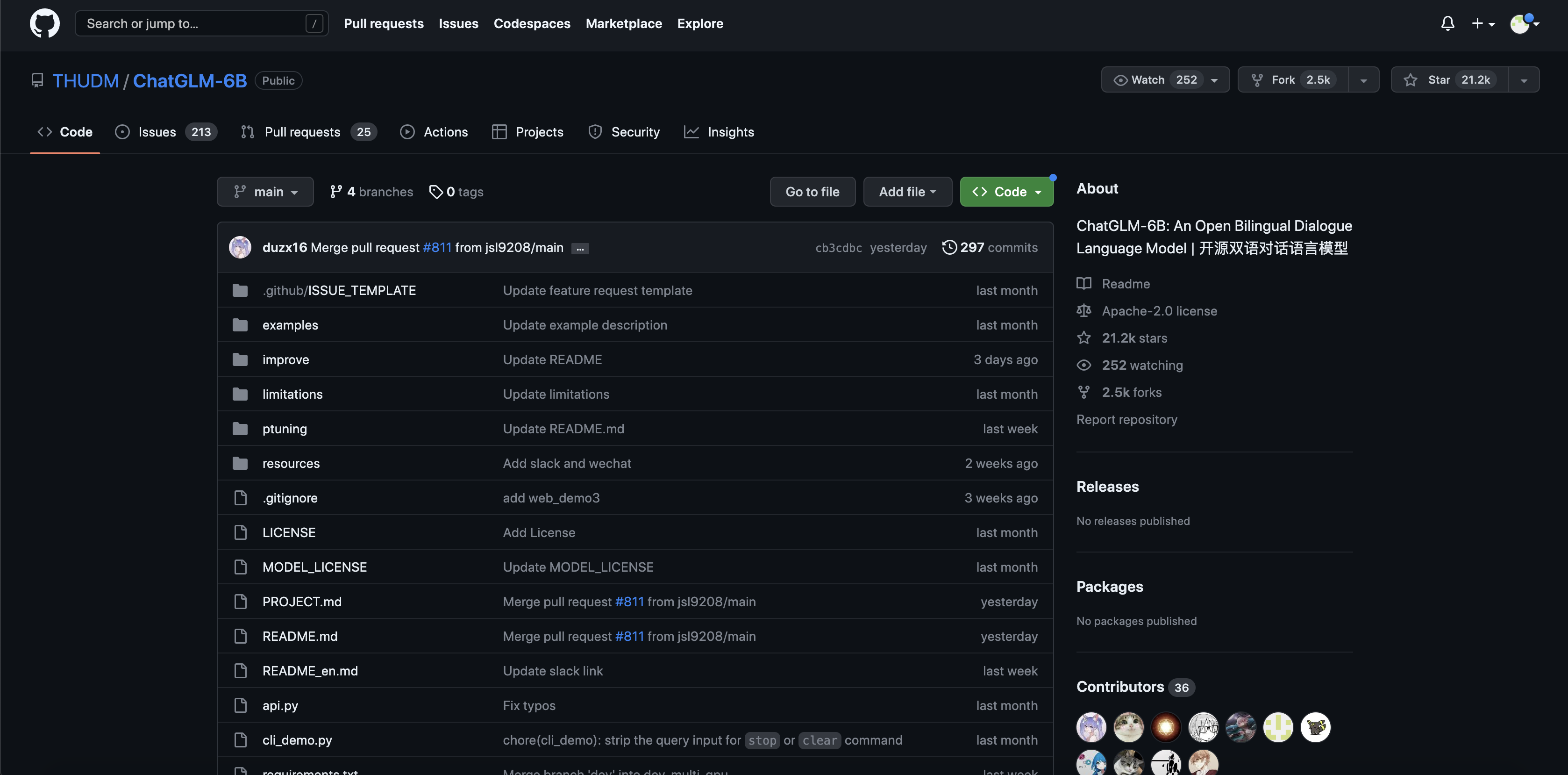Open the notifications bell
This screenshot has height=775, width=1568.
click(1447, 23)
